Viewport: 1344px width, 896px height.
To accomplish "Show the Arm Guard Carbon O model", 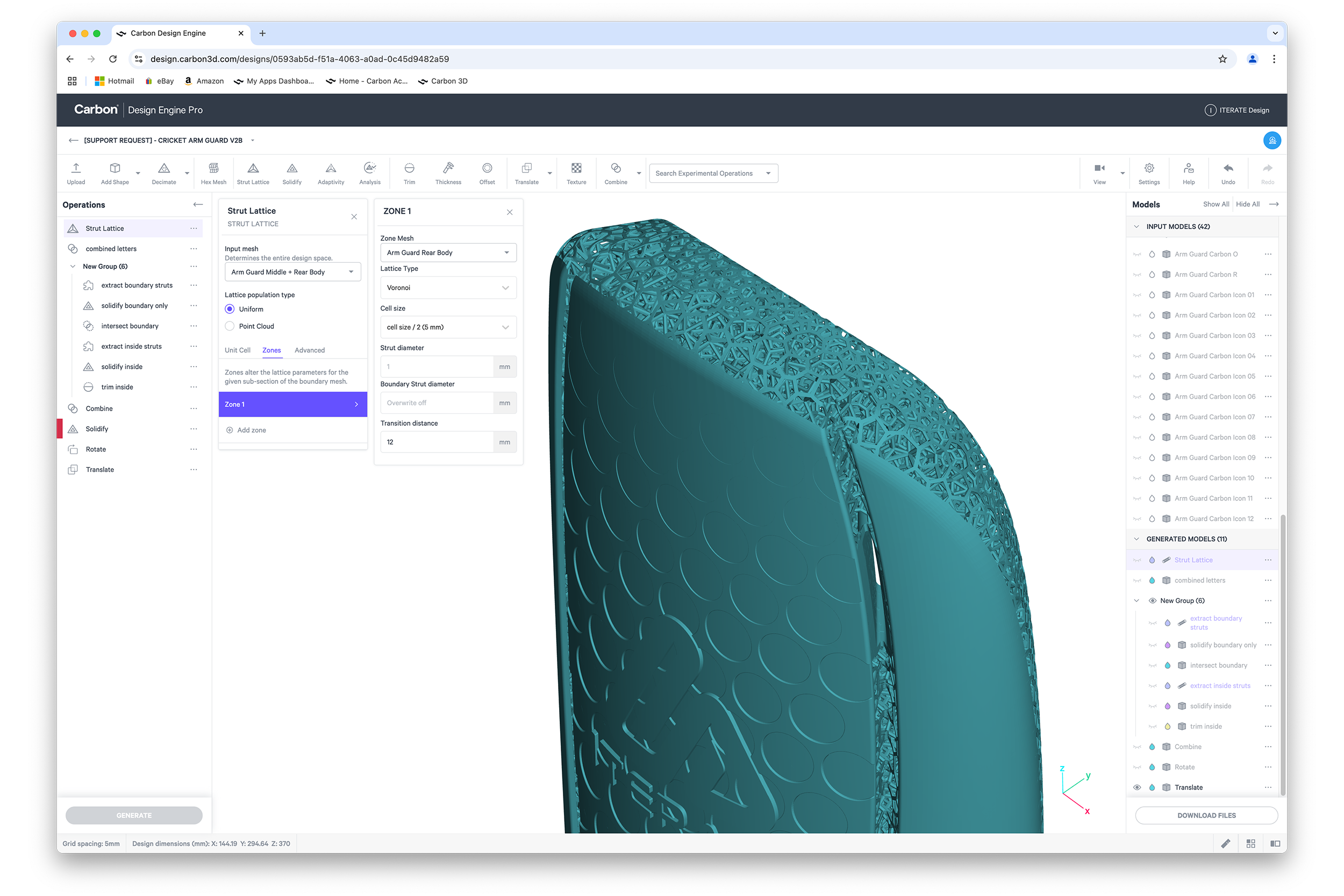I will (x=1137, y=254).
